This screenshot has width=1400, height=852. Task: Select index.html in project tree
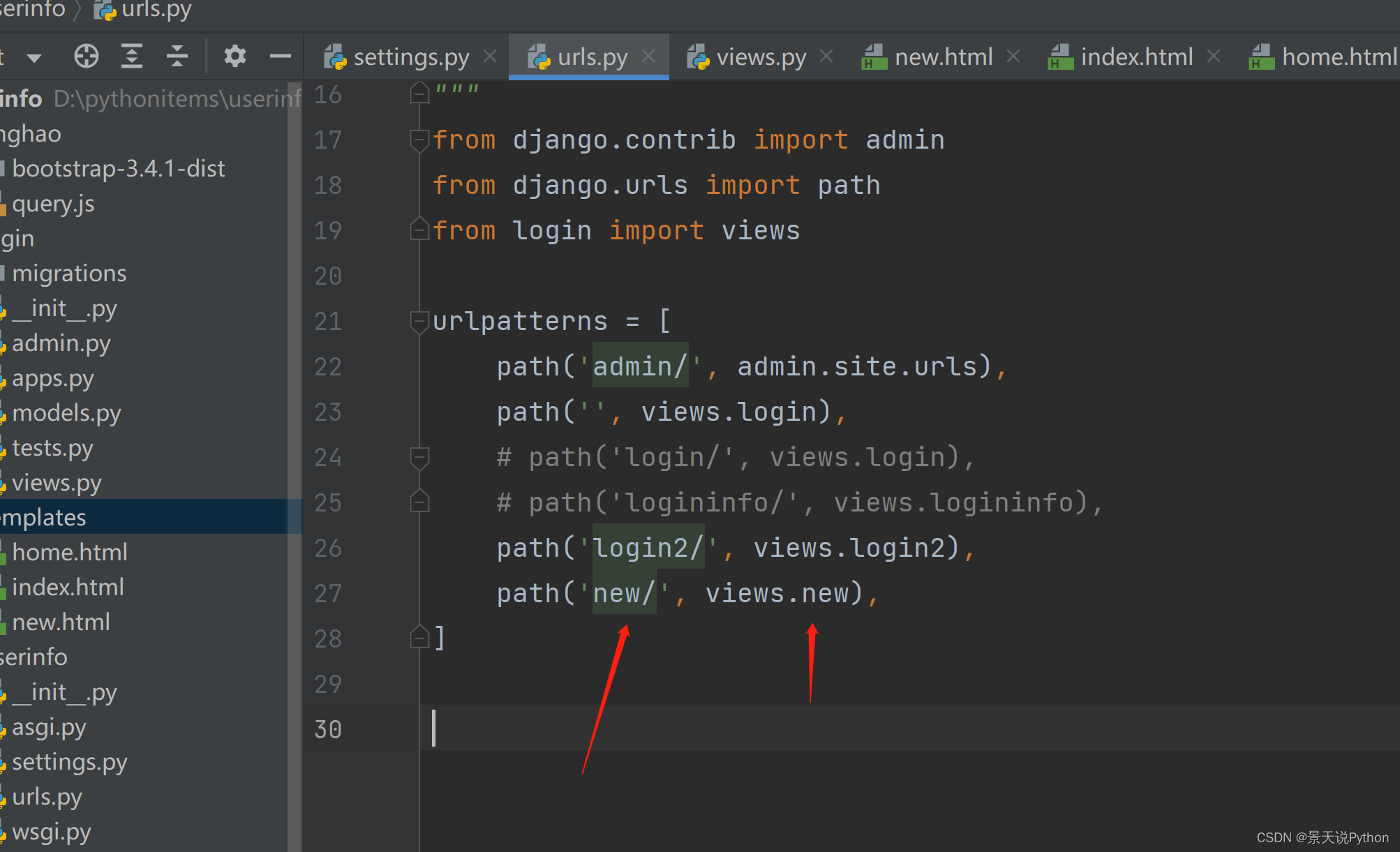(68, 587)
